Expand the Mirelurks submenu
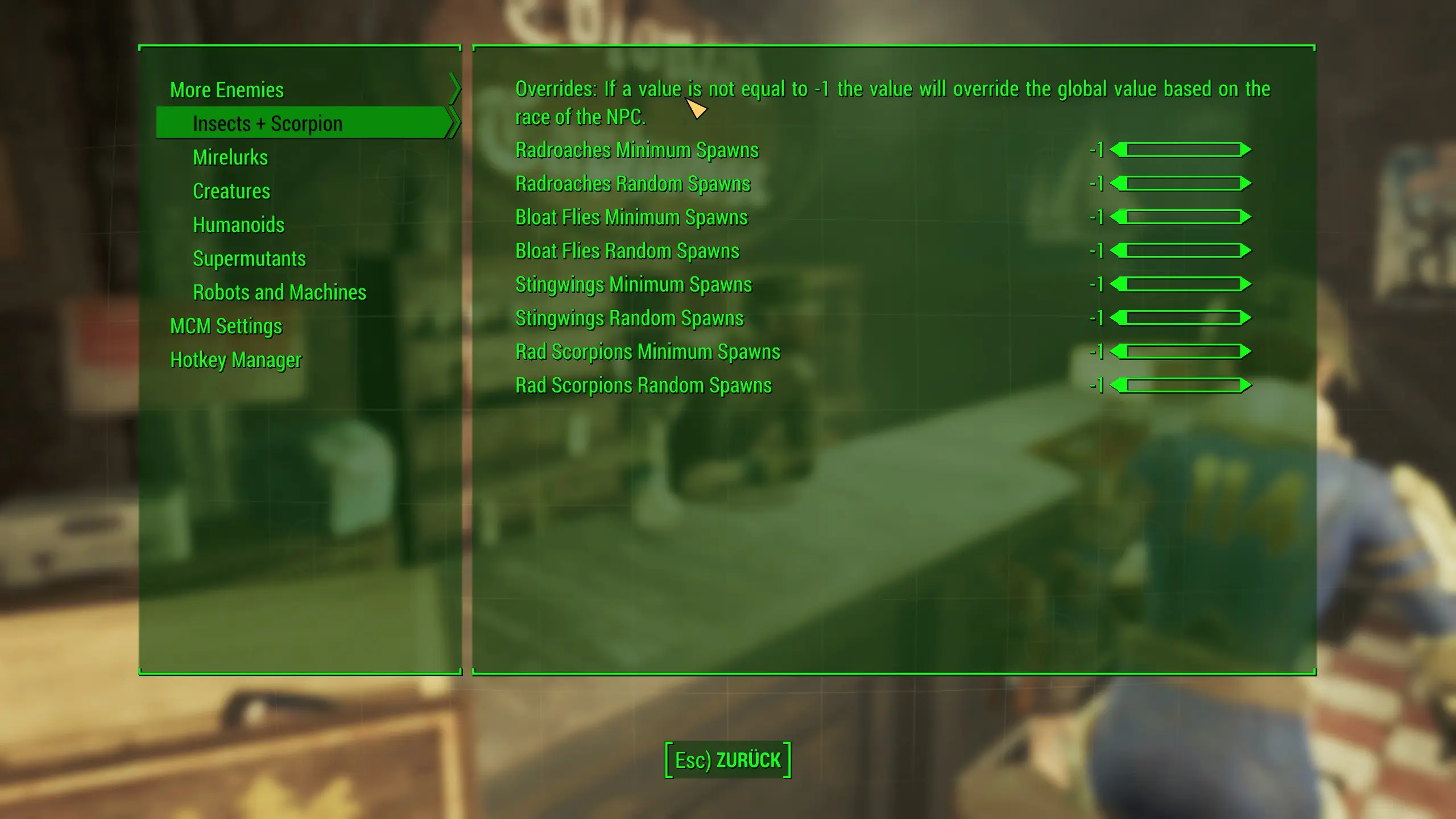The image size is (1456, 819). 229,156
